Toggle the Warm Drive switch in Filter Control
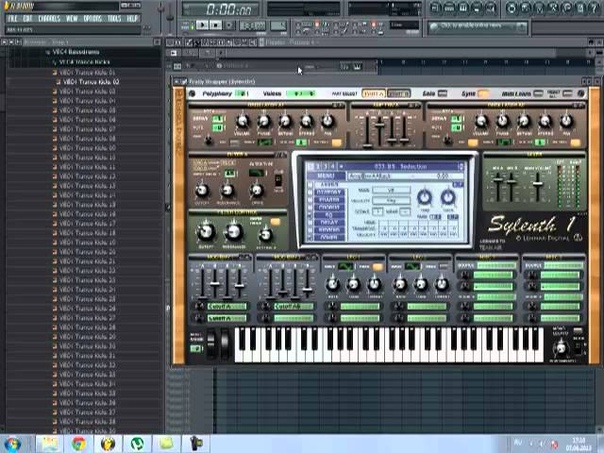 tap(275, 221)
